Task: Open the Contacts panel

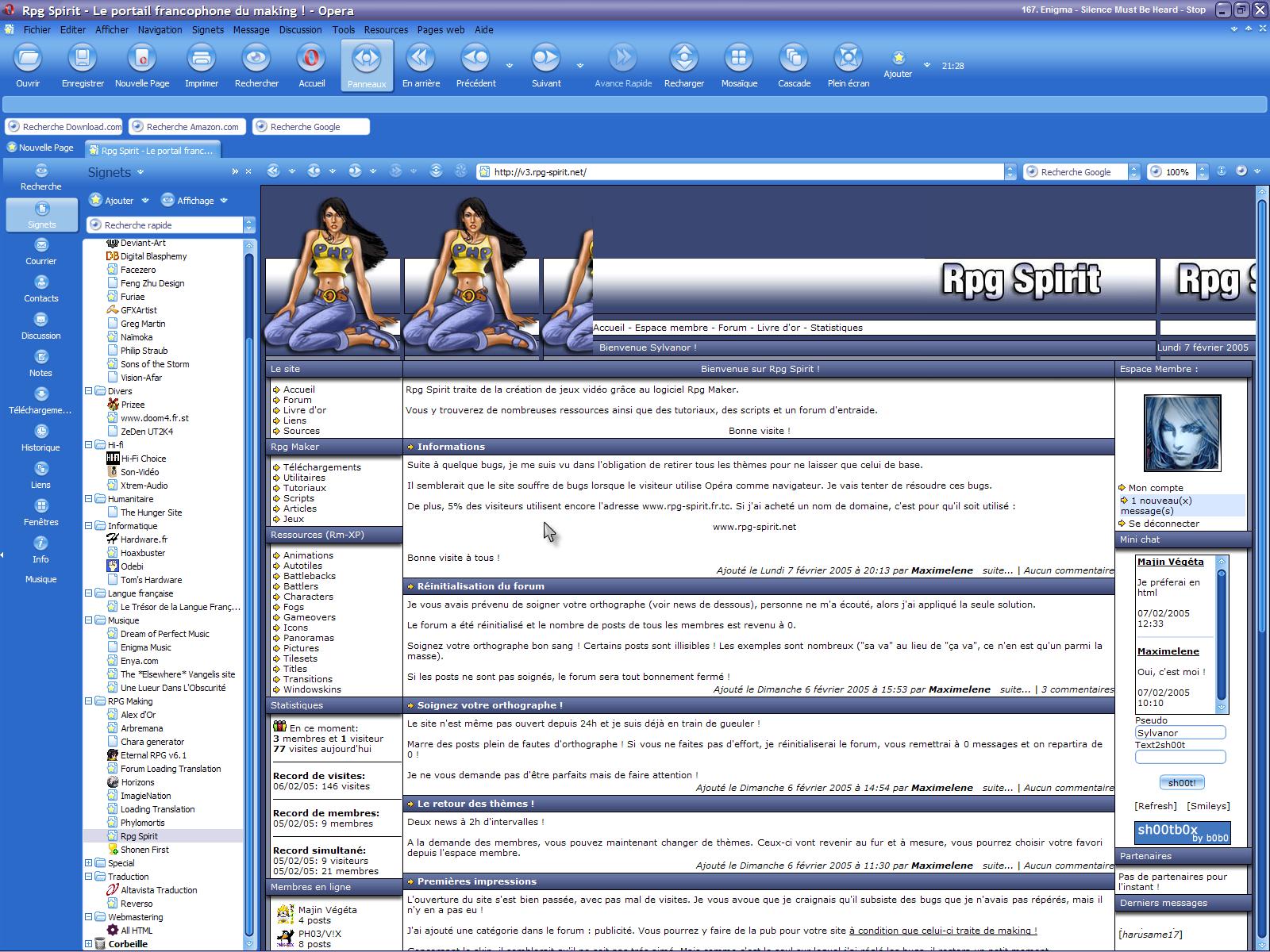Action: pyautogui.click(x=41, y=290)
